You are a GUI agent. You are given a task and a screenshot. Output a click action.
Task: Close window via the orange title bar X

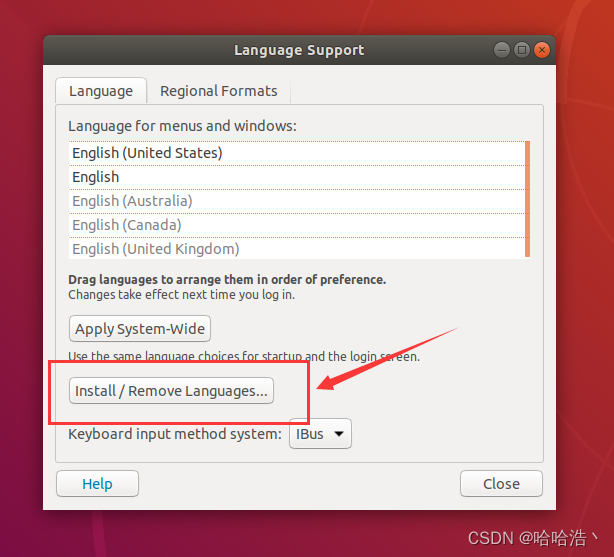542,50
